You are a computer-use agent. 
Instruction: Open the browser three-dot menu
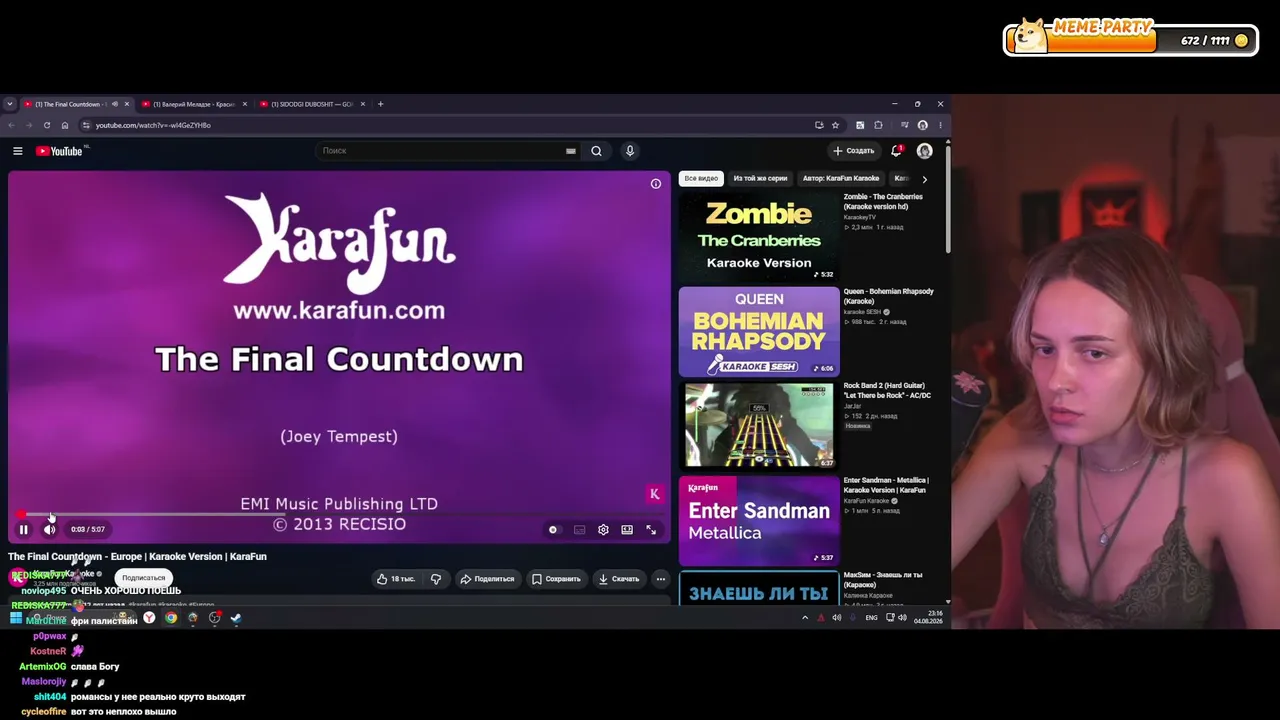(x=940, y=125)
